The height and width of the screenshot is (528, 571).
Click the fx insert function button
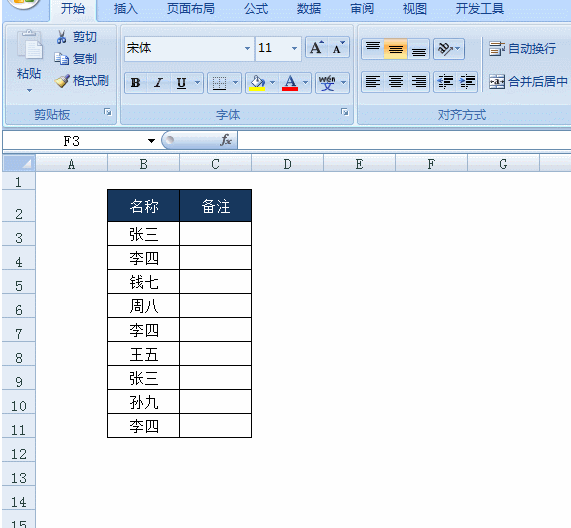point(226,140)
